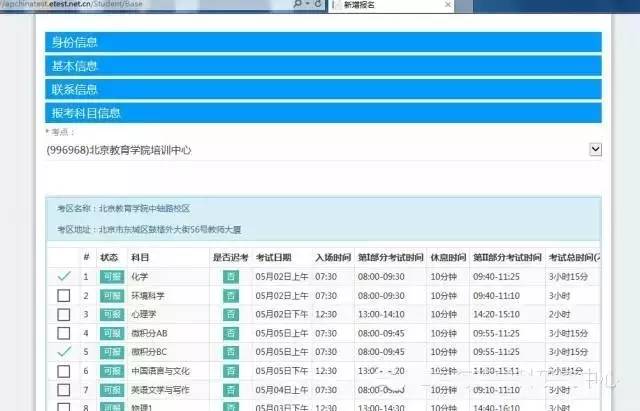The width and height of the screenshot is (640, 411).
Task: Click the 否 badge in 英语文学与写作 row
Action: 231,390
